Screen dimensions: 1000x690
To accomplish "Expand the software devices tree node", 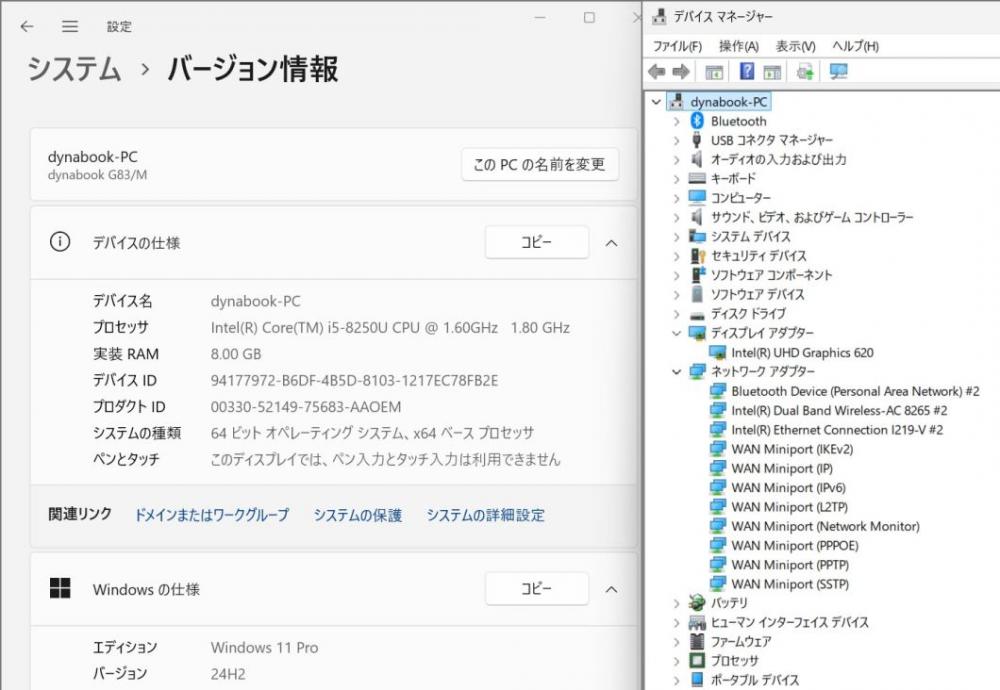I will [x=677, y=295].
